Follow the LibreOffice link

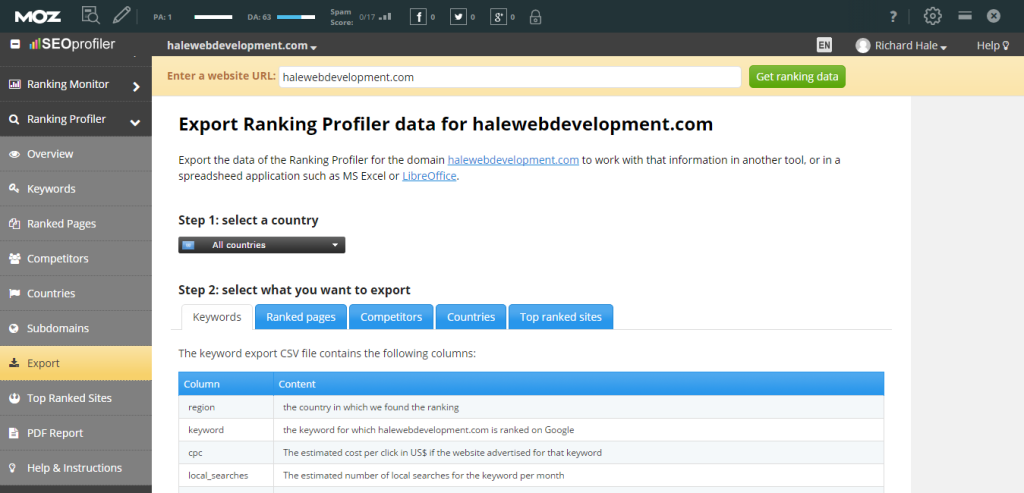point(429,176)
